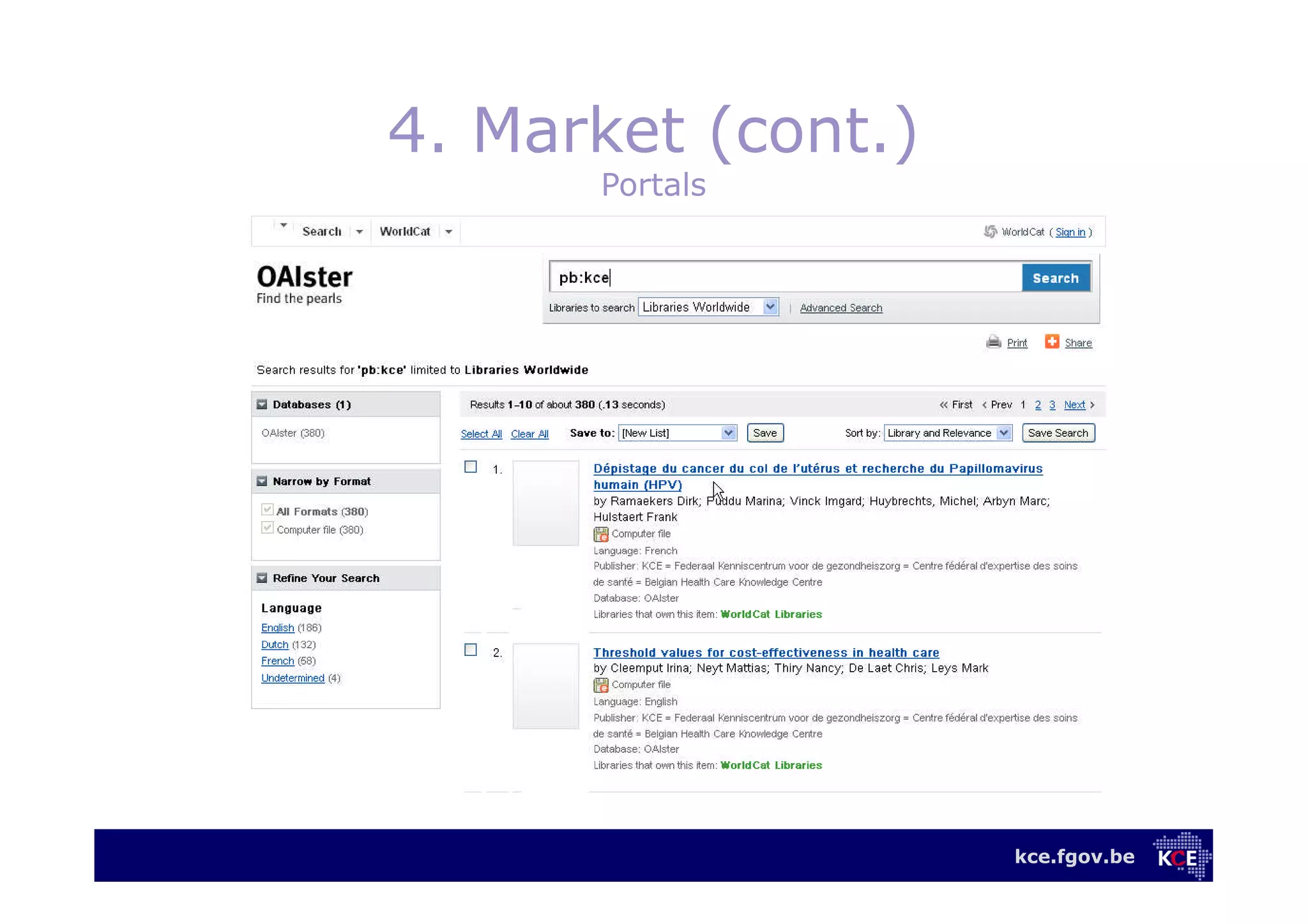The height and width of the screenshot is (924, 1308).
Task: Open the Dépistage du cancer du col title link
Action: click(817, 476)
